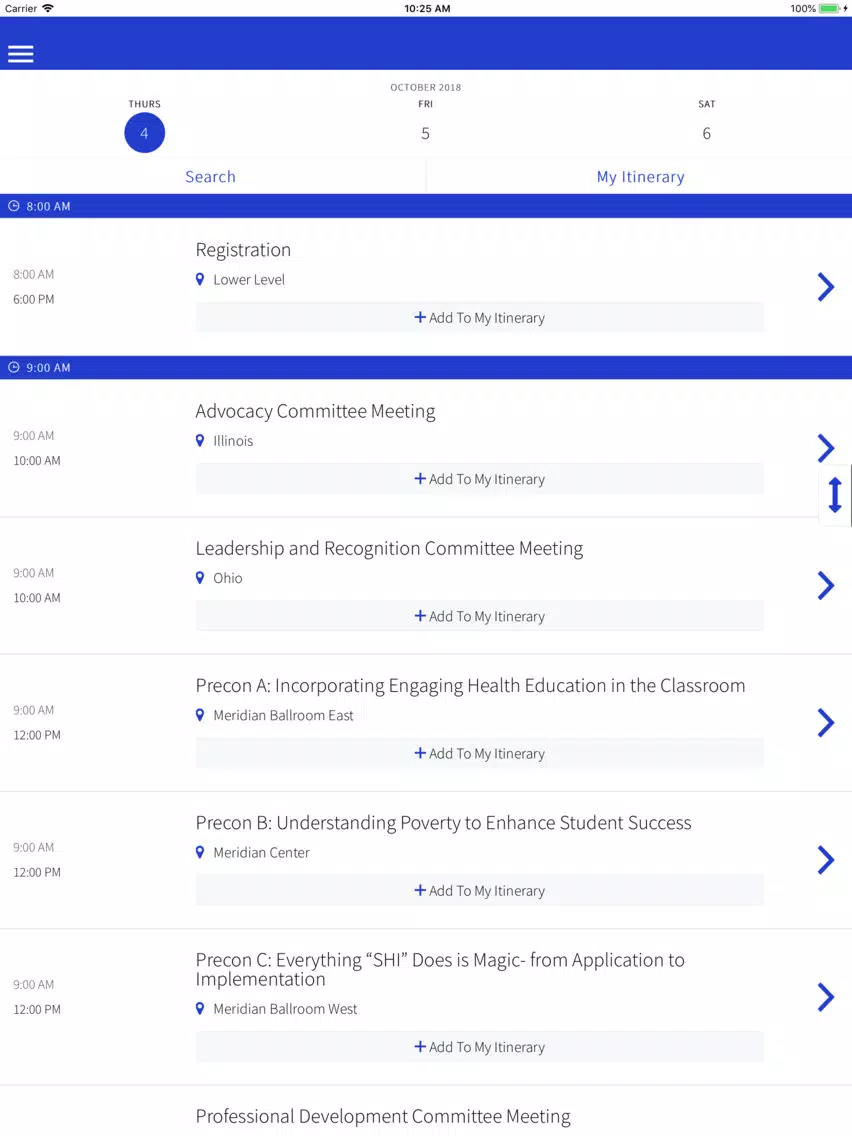This screenshot has width=852, height=1136.
Task: Open Advocacy Committee Meeting chevron
Action: pos(825,448)
